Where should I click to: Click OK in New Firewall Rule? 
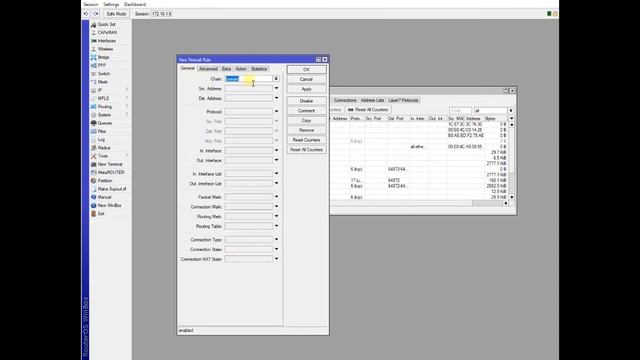pos(306,69)
